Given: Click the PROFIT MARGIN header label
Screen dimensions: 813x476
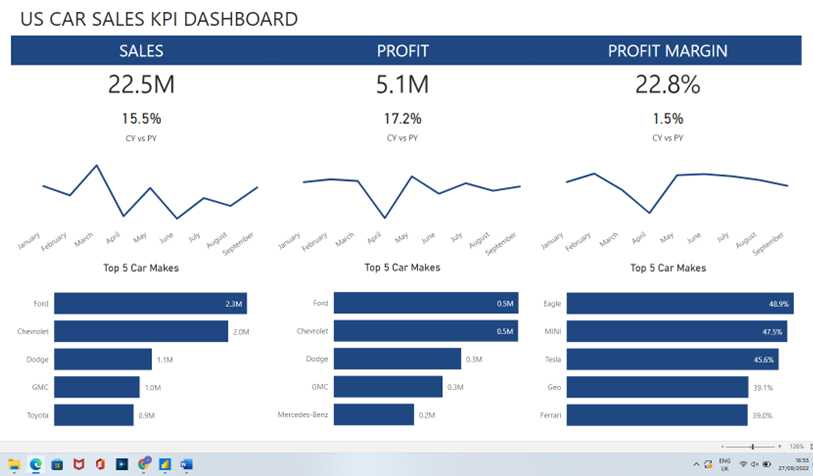Looking at the screenshot, I should click(668, 51).
